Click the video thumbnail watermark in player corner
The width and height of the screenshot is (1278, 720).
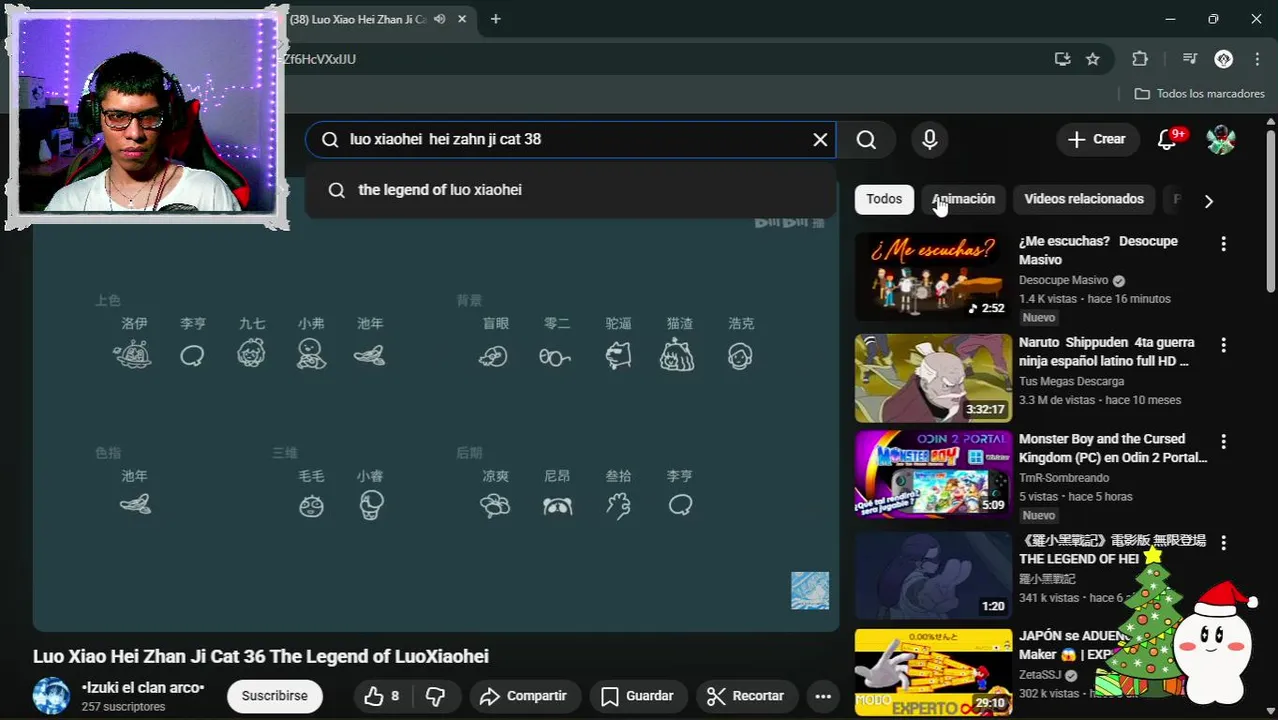(810, 591)
